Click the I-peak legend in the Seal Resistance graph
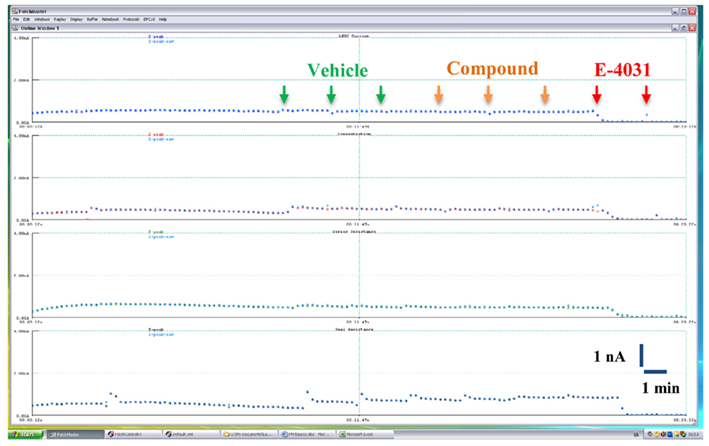The height and width of the screenshot is (446, 709). 156,330
